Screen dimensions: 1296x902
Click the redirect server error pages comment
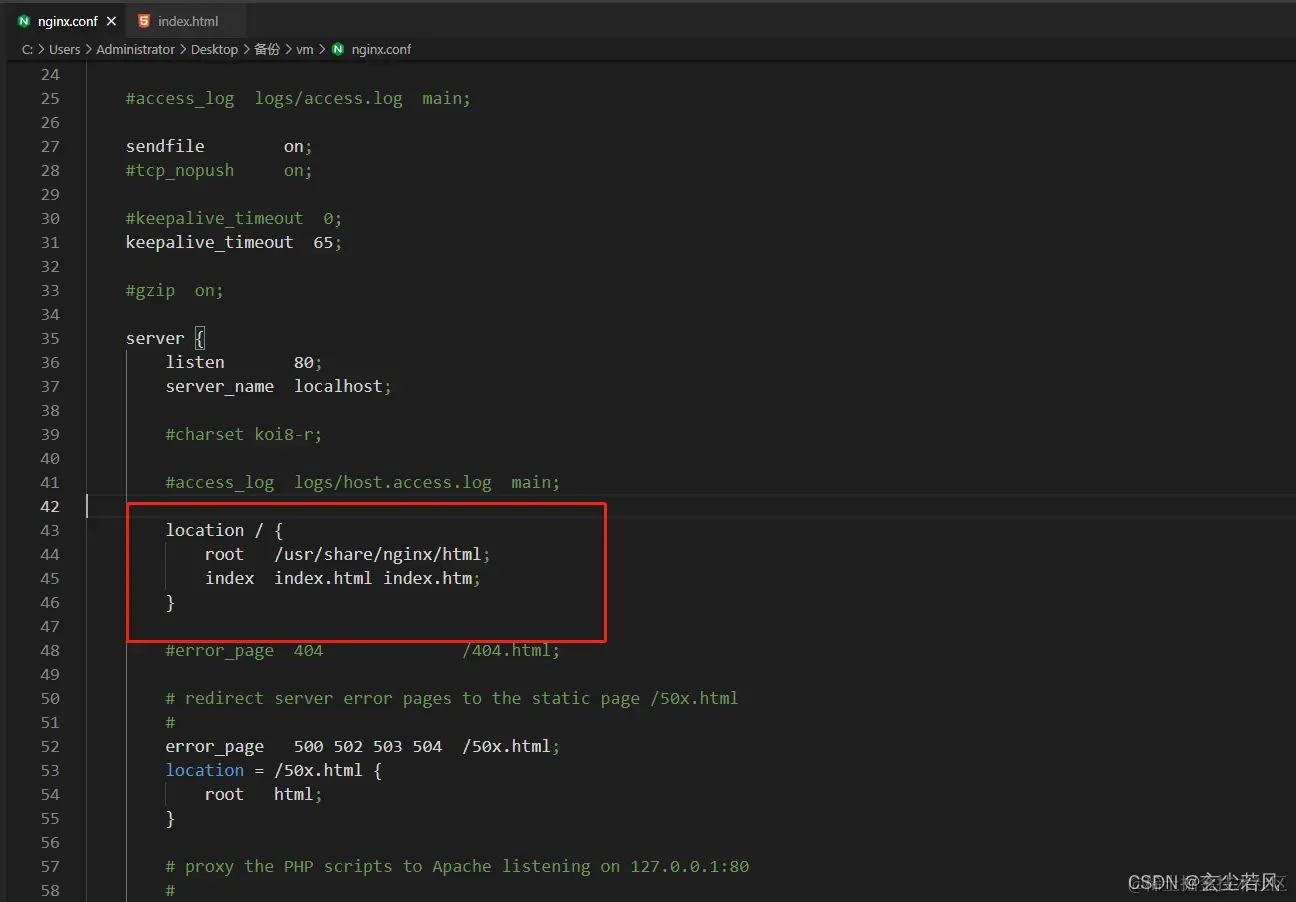click(x=452, y=698)
